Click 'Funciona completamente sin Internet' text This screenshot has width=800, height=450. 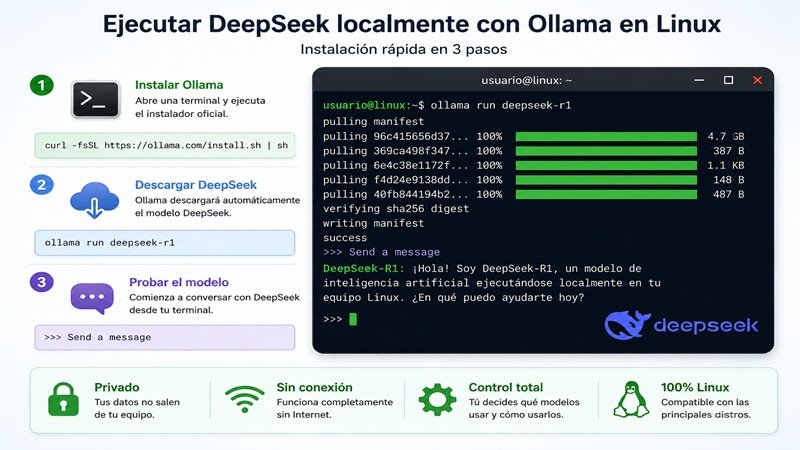click(x=335, y=408)
